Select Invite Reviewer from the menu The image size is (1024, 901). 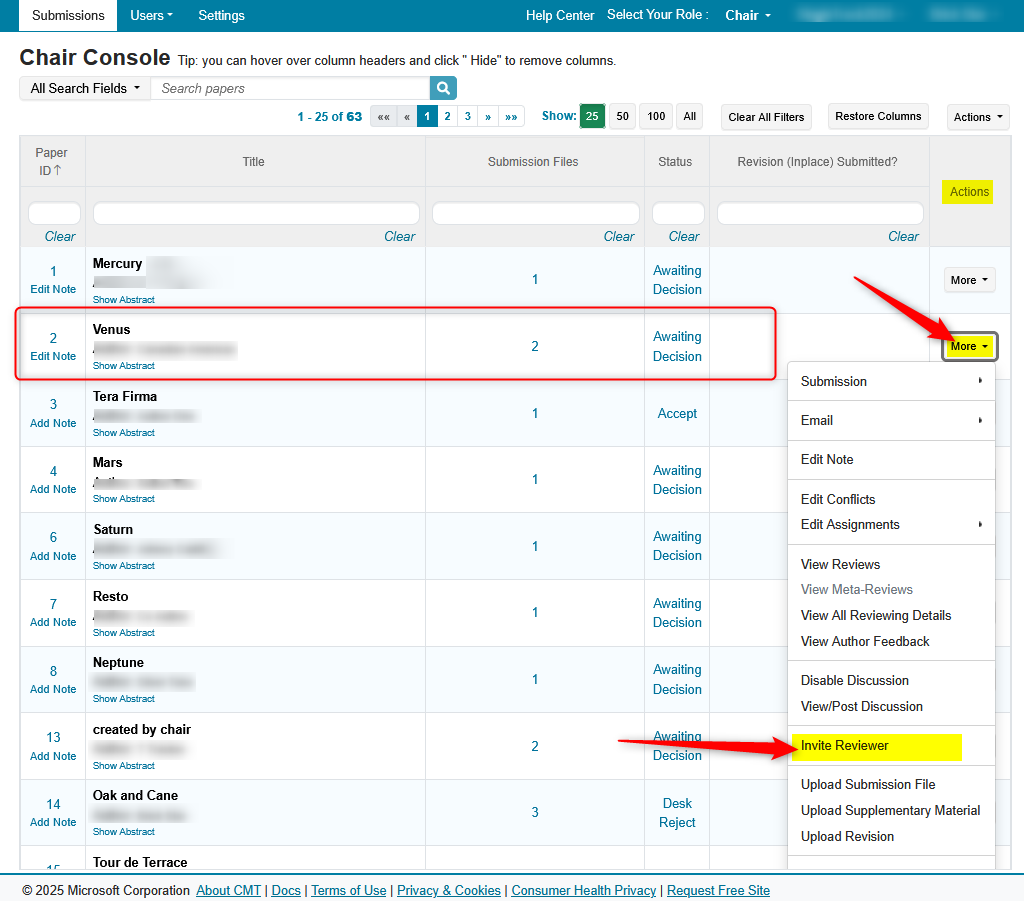[845, 746]
